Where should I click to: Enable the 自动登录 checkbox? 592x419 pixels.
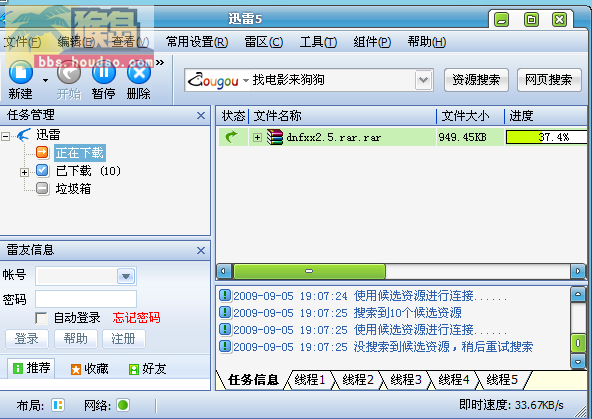point(41,318)
